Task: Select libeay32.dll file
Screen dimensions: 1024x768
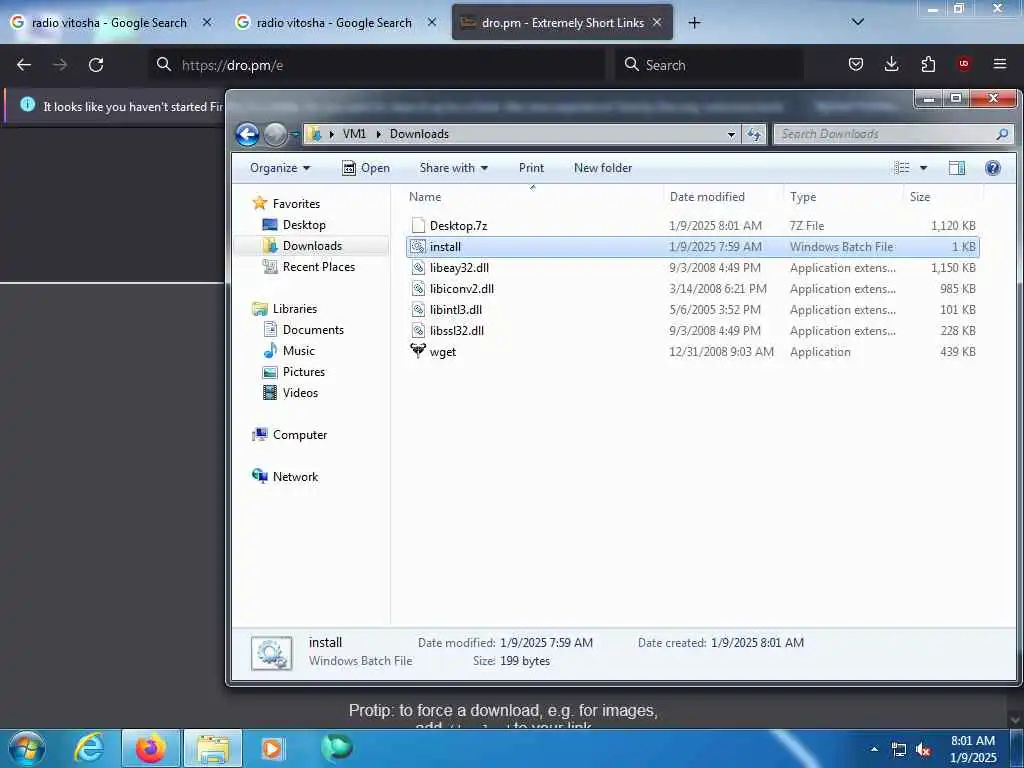Action: coord(692,268)
